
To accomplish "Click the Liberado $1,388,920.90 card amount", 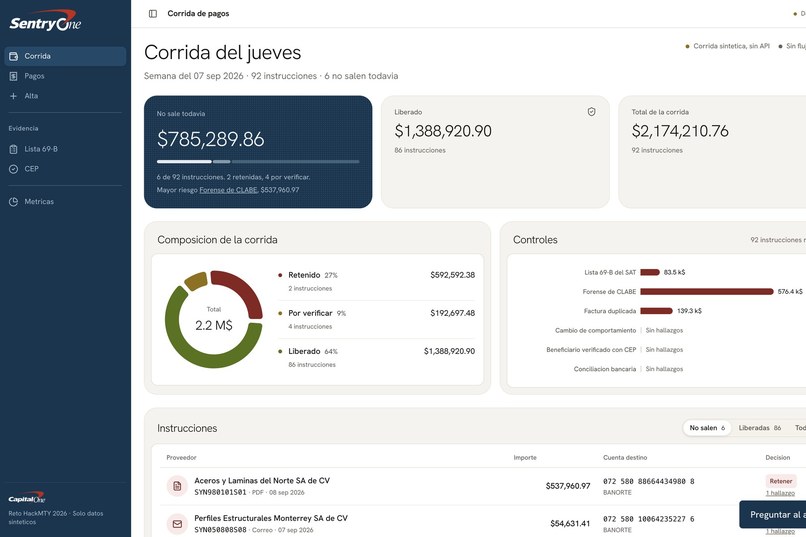I will click(443, 131).
